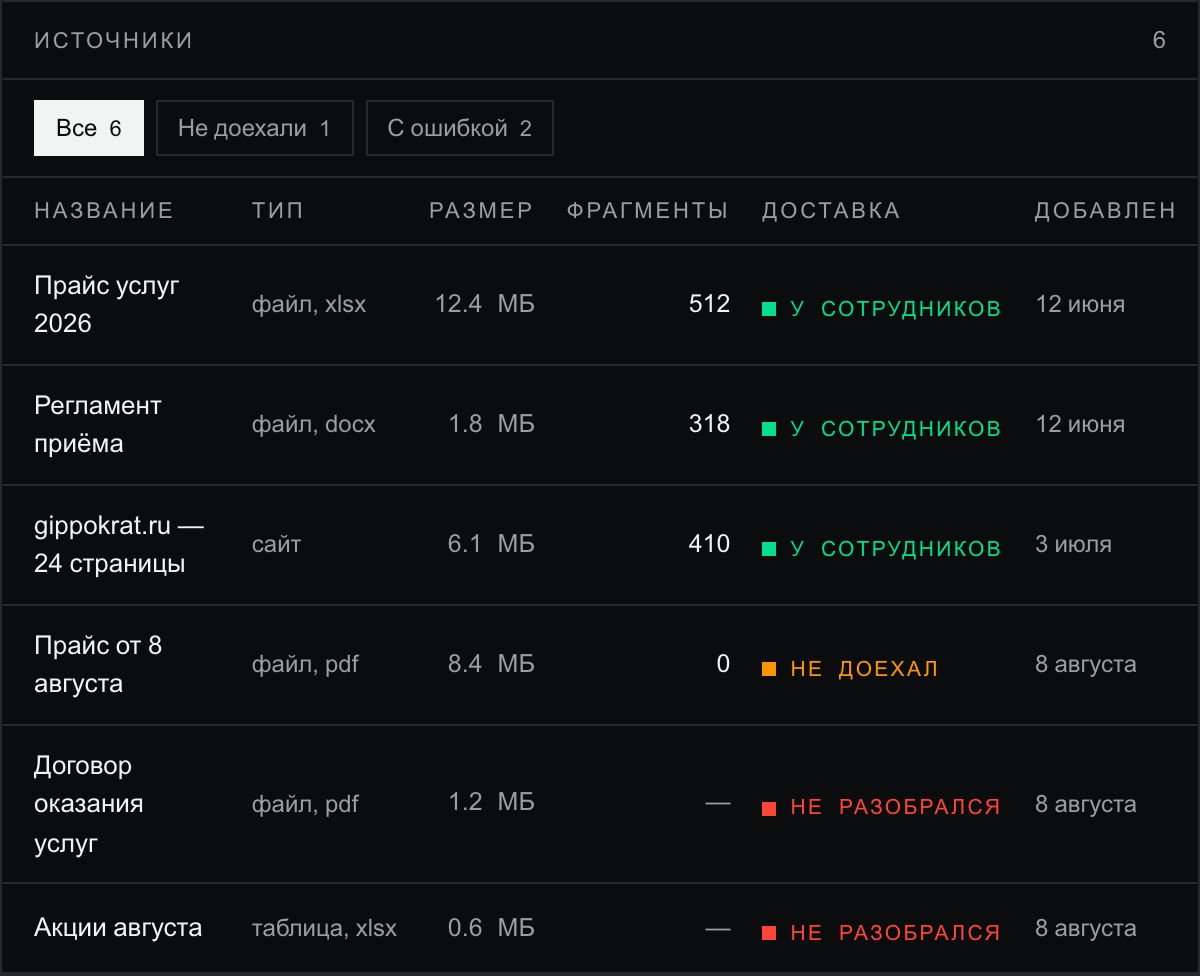Sort by the 'Доставка' column header

point(831,211)
